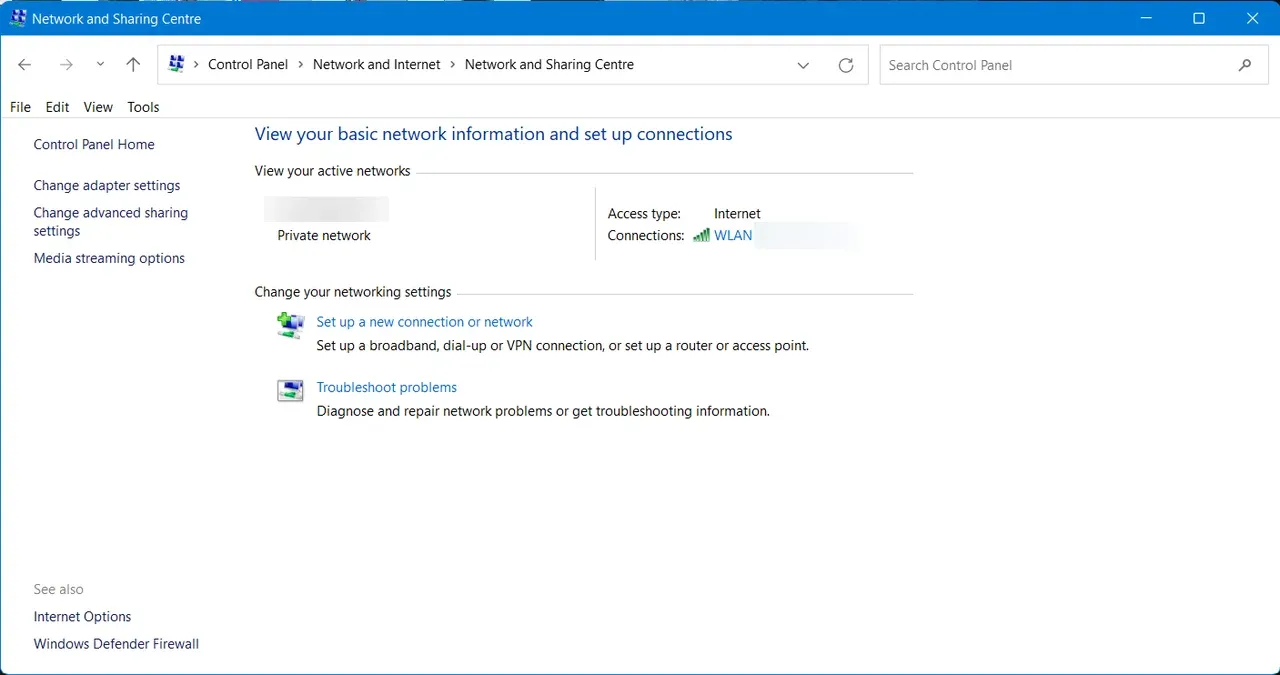
Task: Go to Control Panel Home
Action: pyautogui.click(x=94, y=145)
